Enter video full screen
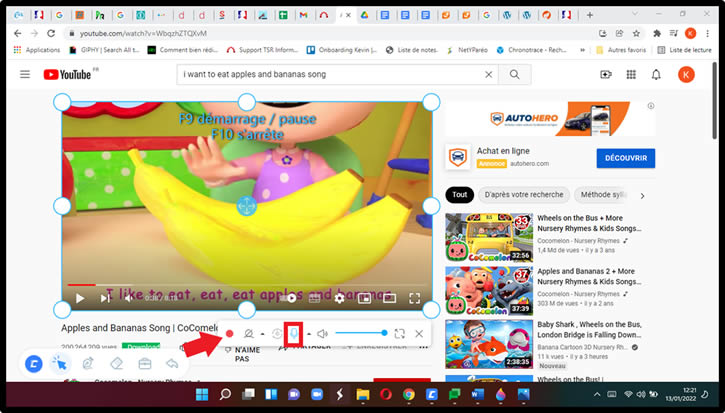Viewport: 725px width, 413px height. coord(415,299)
